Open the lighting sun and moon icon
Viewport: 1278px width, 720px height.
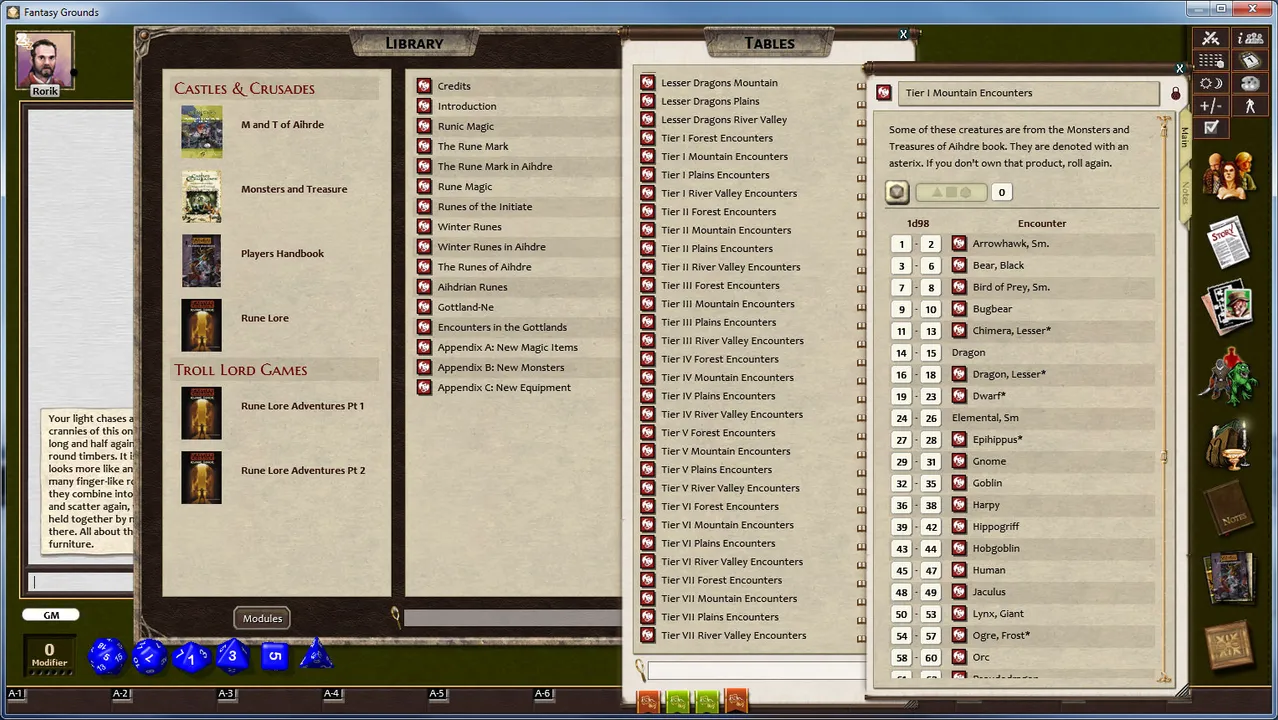(x=1211, y=83)
